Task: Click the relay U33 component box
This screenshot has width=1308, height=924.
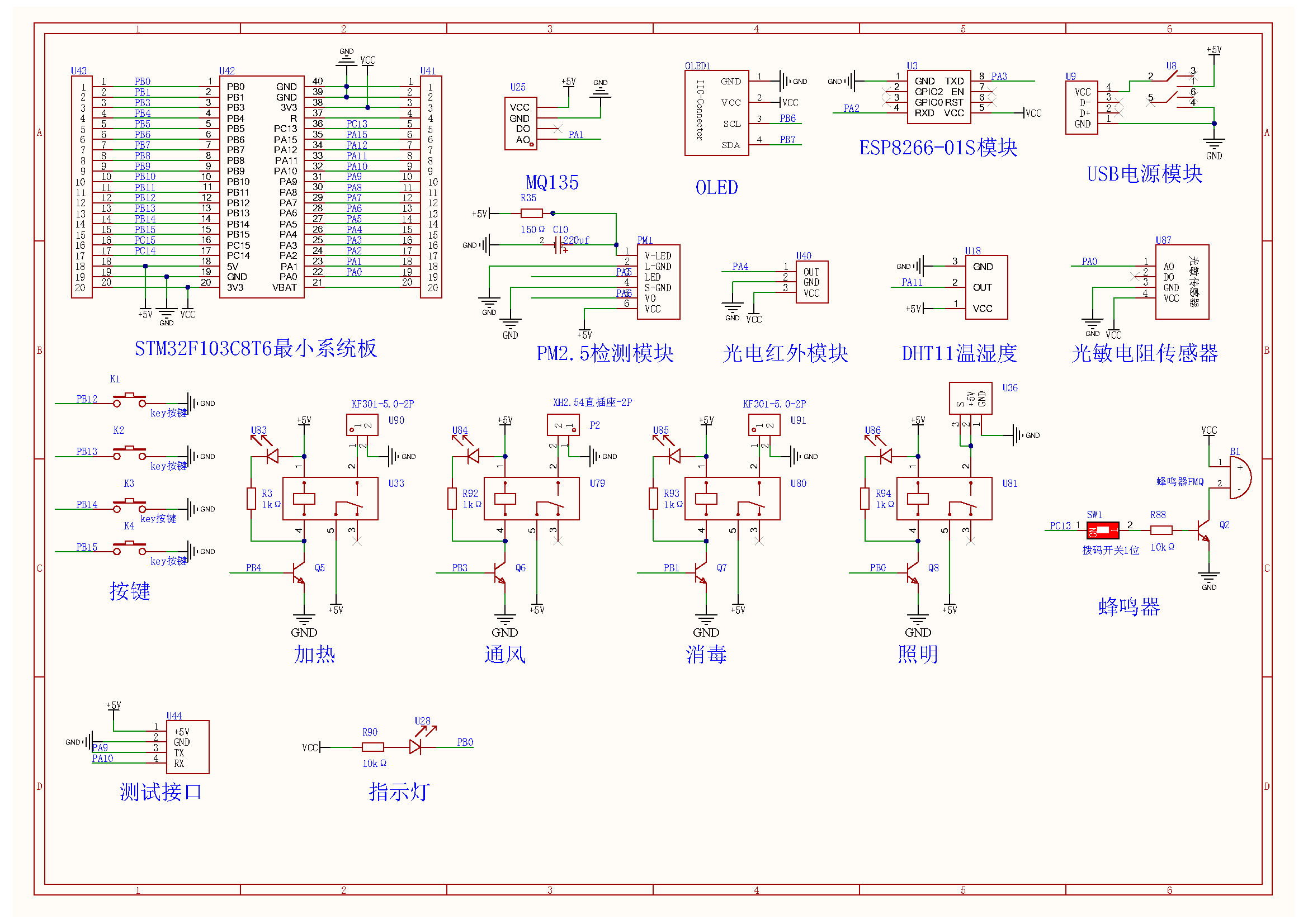Action: tap(330, 499)
